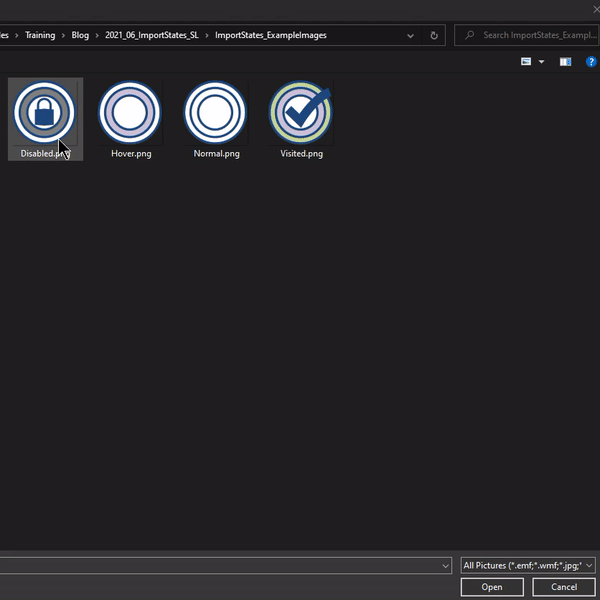This screenshot has width=600, height=600.
Task: Select the Visited.png checkmark image
Action: [x=301, y=113]
